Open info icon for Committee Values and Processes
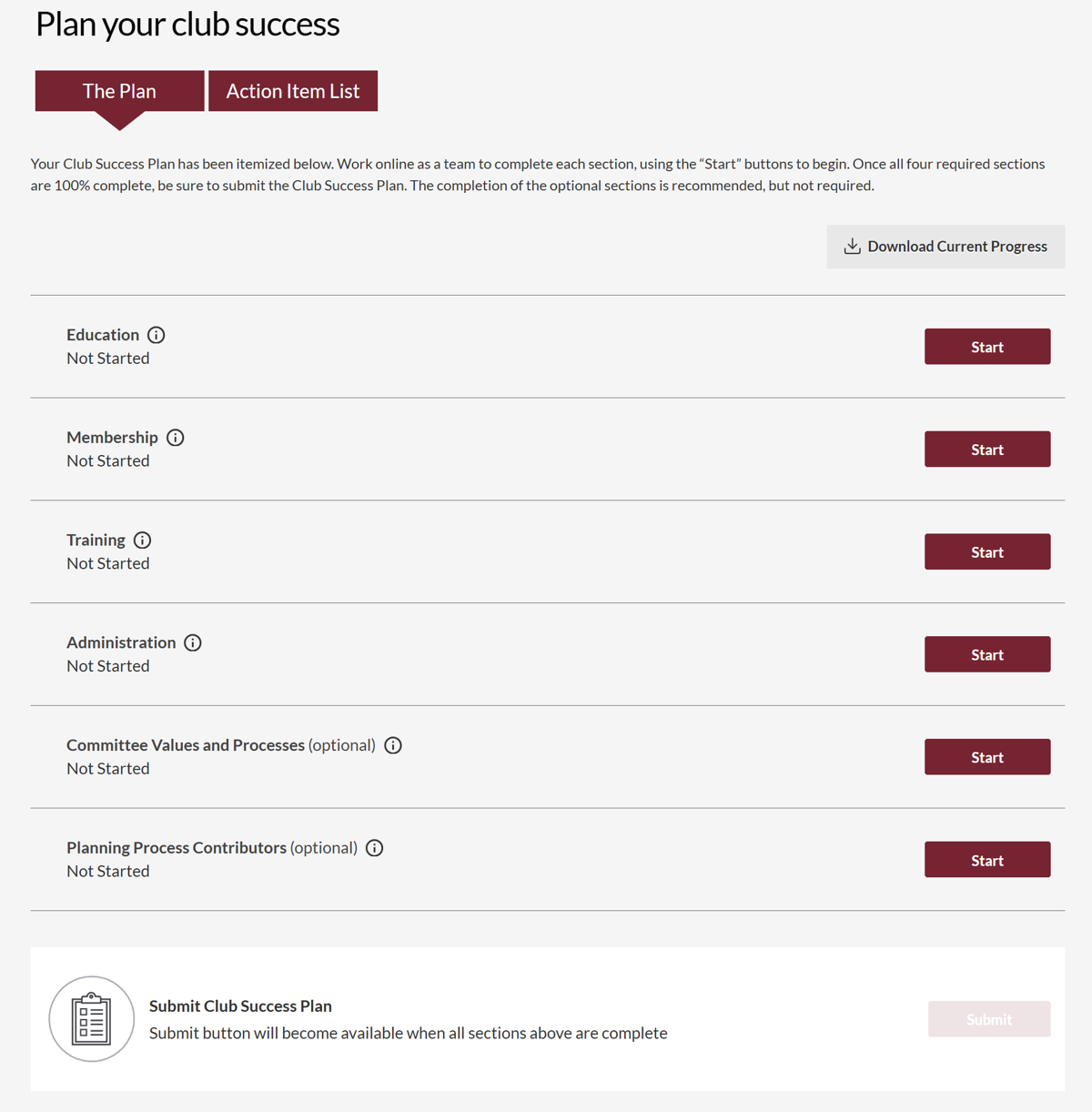 click(393, 745)
